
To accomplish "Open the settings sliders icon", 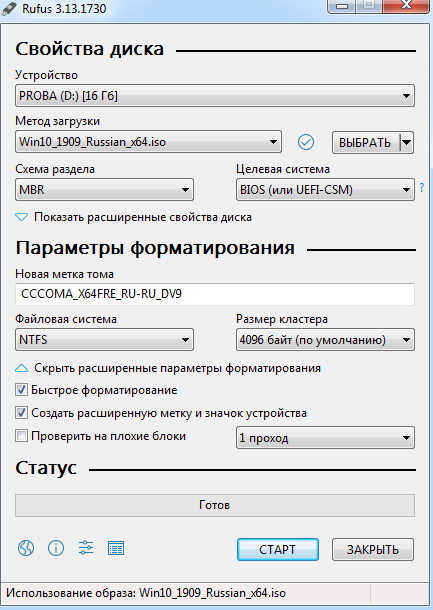I will coord(86,548).
